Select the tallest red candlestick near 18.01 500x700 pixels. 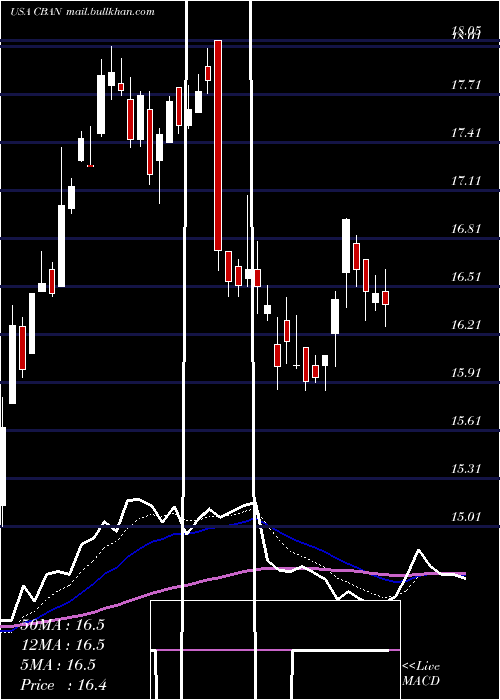pos(218,145)
